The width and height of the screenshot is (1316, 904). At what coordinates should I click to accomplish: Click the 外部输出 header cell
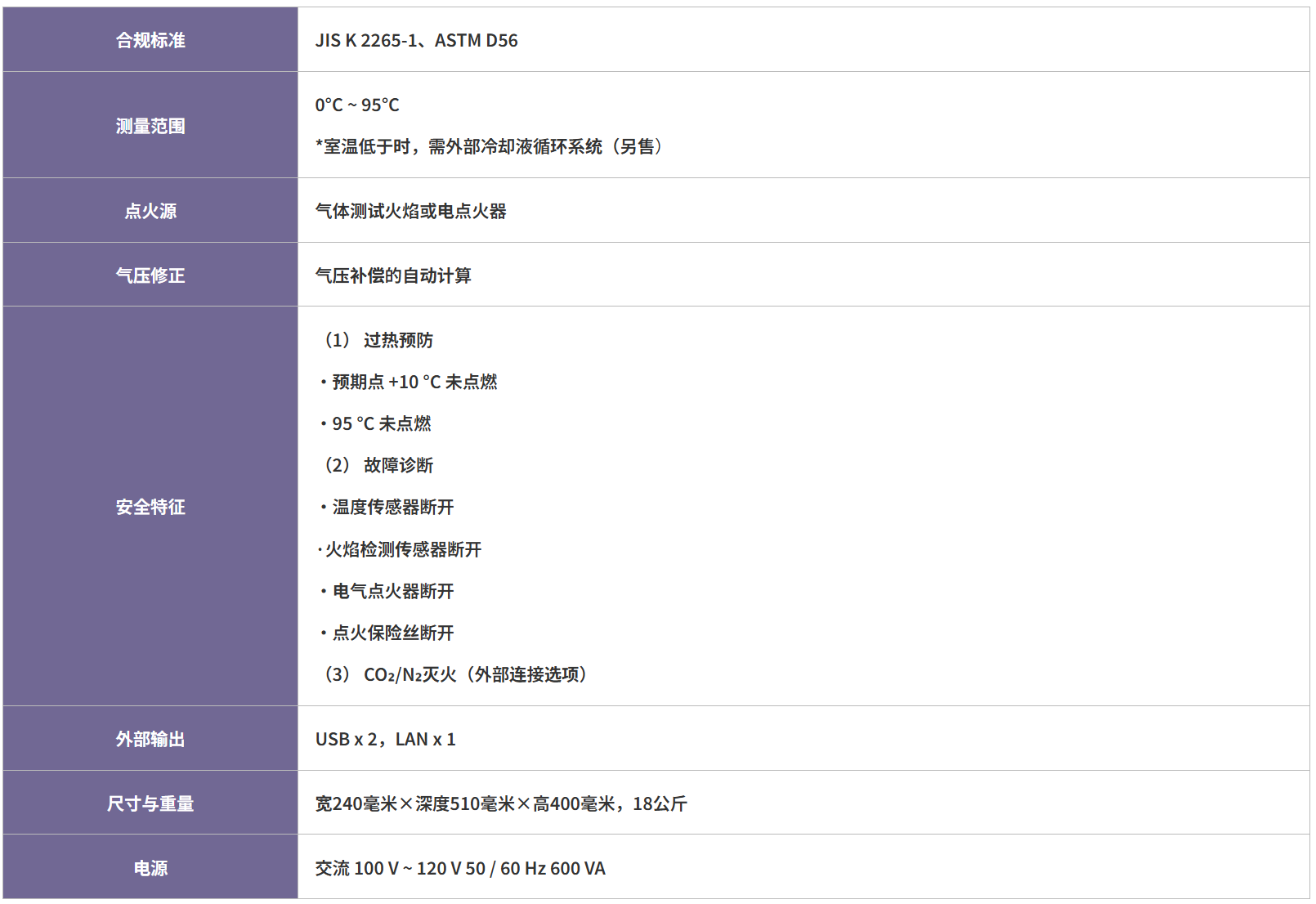pyautogui.click(x=151, y=738)
